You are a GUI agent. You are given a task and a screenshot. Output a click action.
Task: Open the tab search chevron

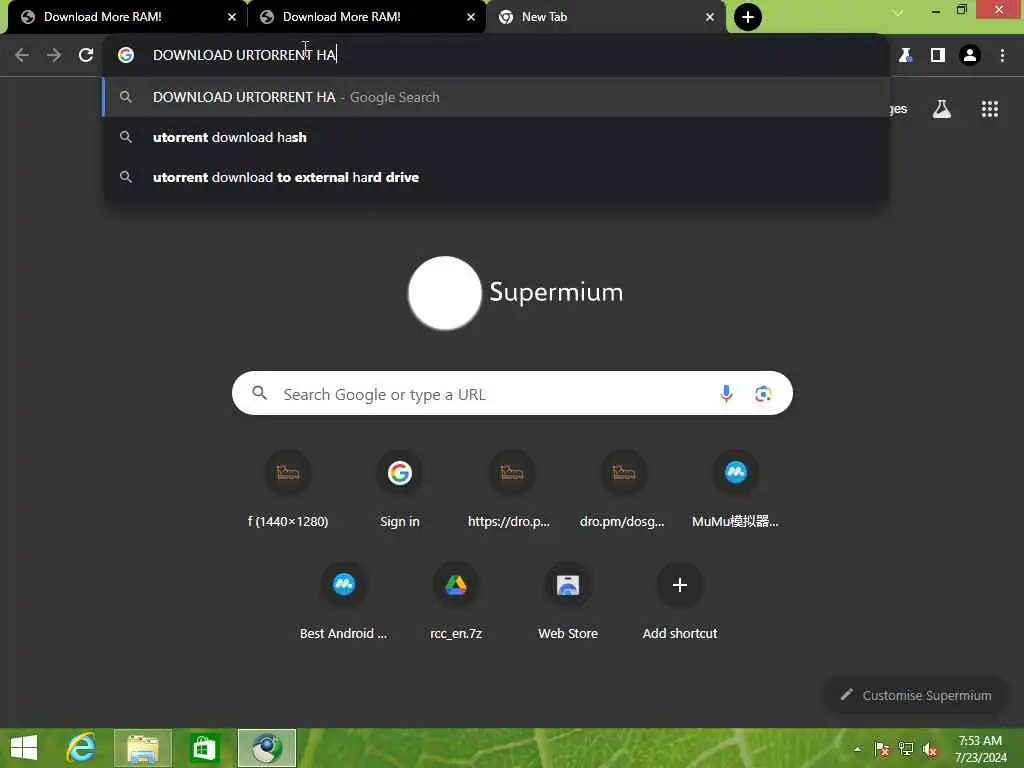pyautogui.click(x=898, y=12)
